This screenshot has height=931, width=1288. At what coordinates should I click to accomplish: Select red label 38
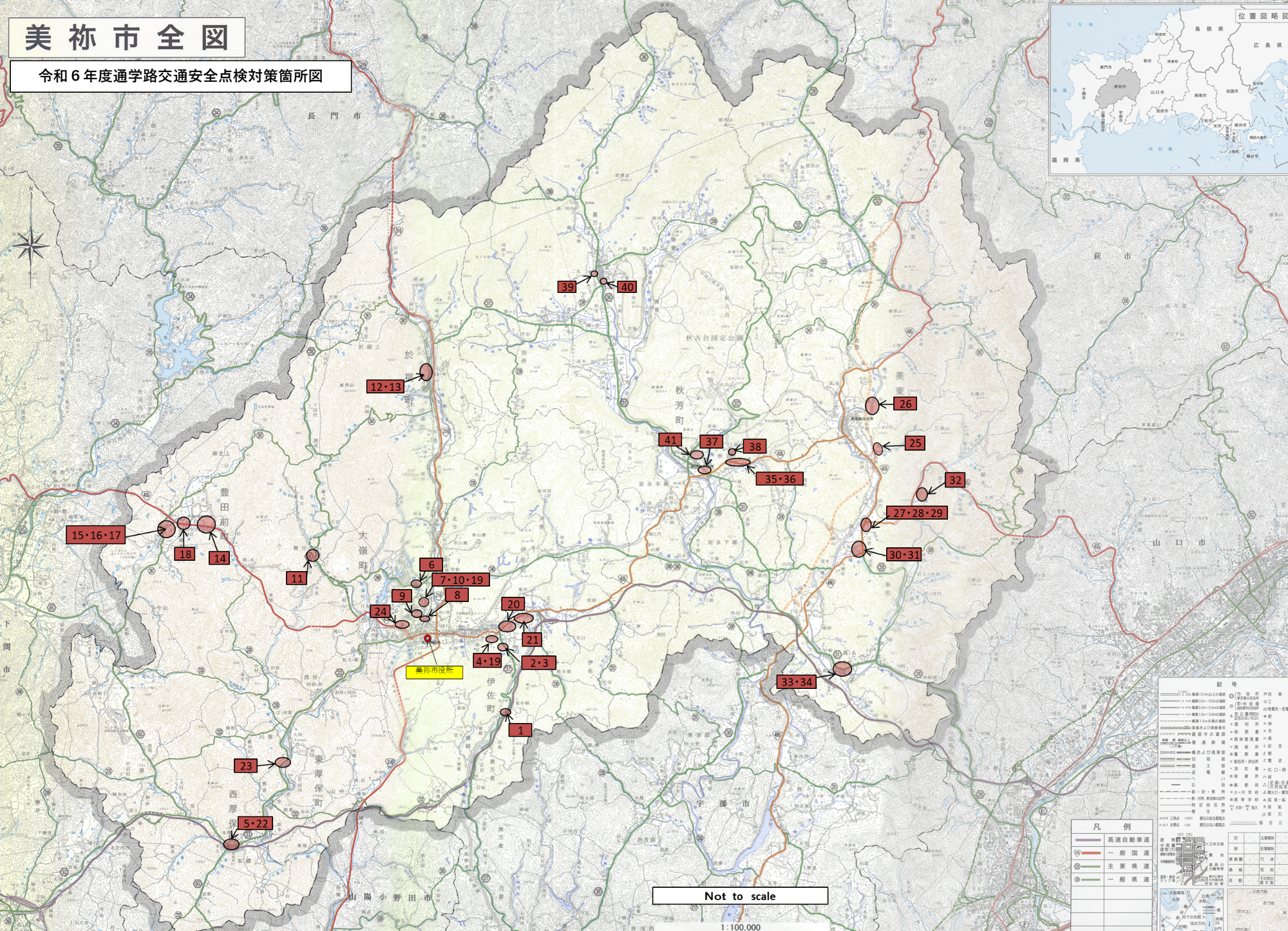pyautogui.click(x=755, y=446)
